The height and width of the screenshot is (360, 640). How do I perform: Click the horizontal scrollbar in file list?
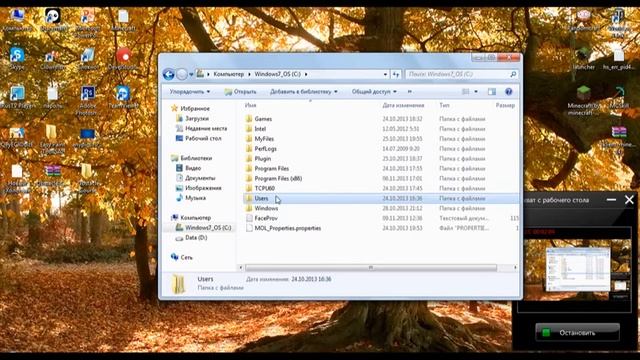(x=371, y=268)
